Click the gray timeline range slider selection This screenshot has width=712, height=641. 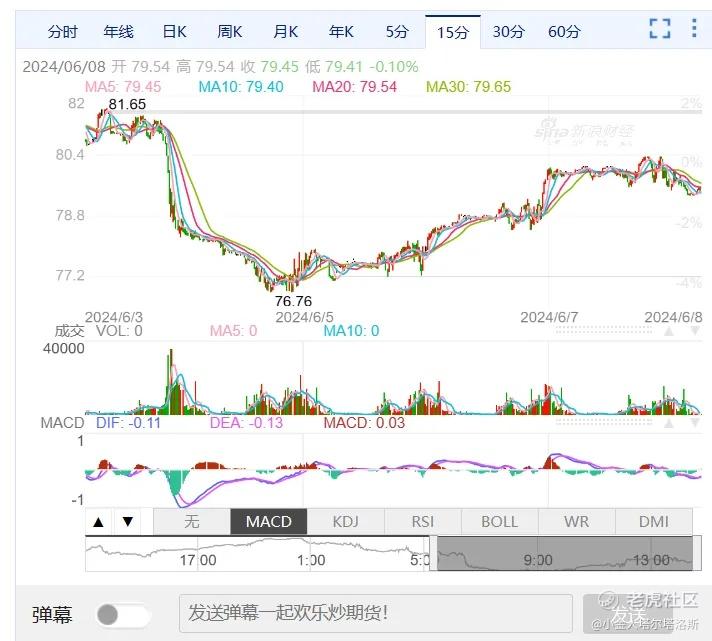point(565,553)
